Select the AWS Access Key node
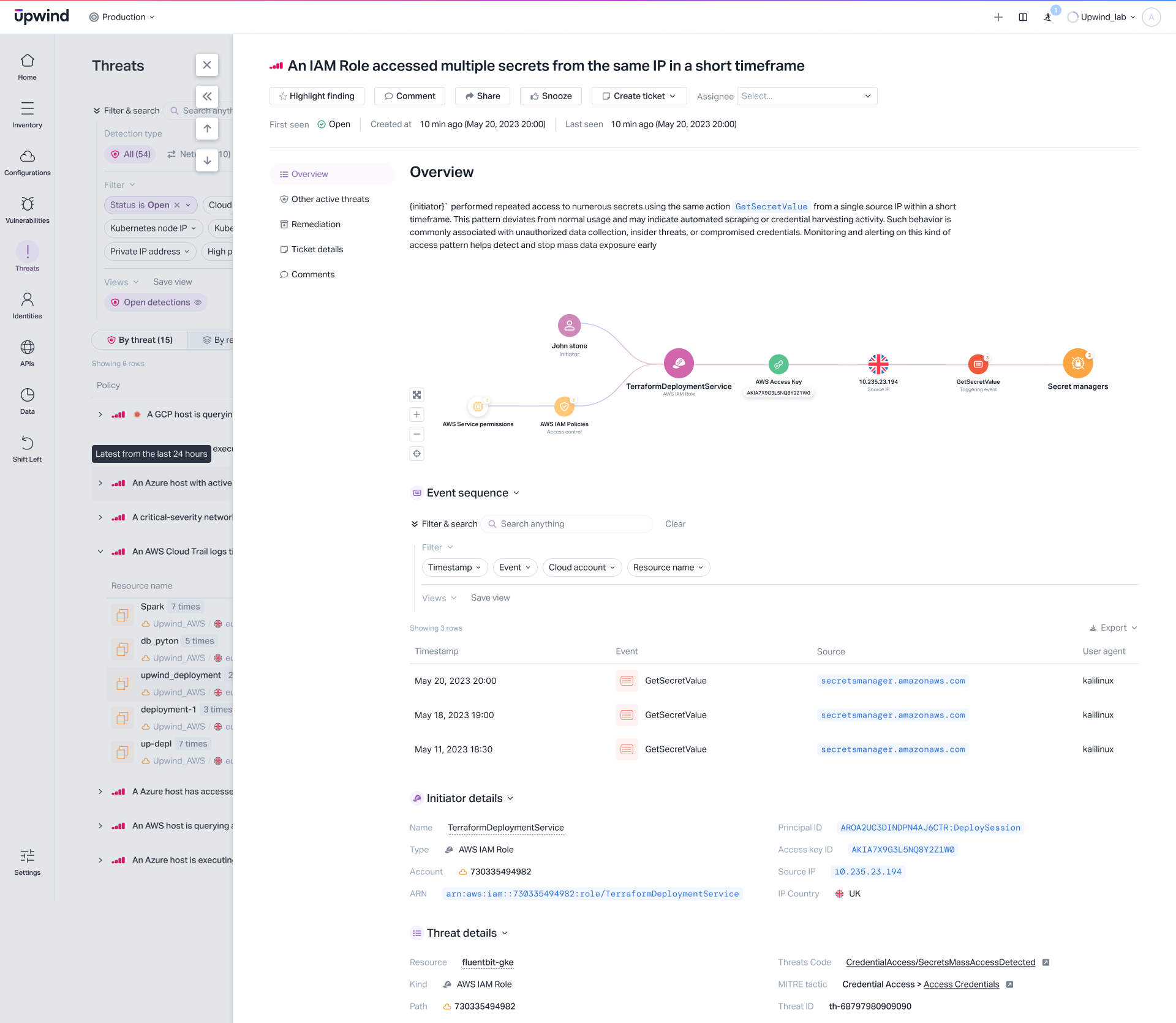Screen dimensions: 1176x1023 pyautogui.click(x=778, y=364)
